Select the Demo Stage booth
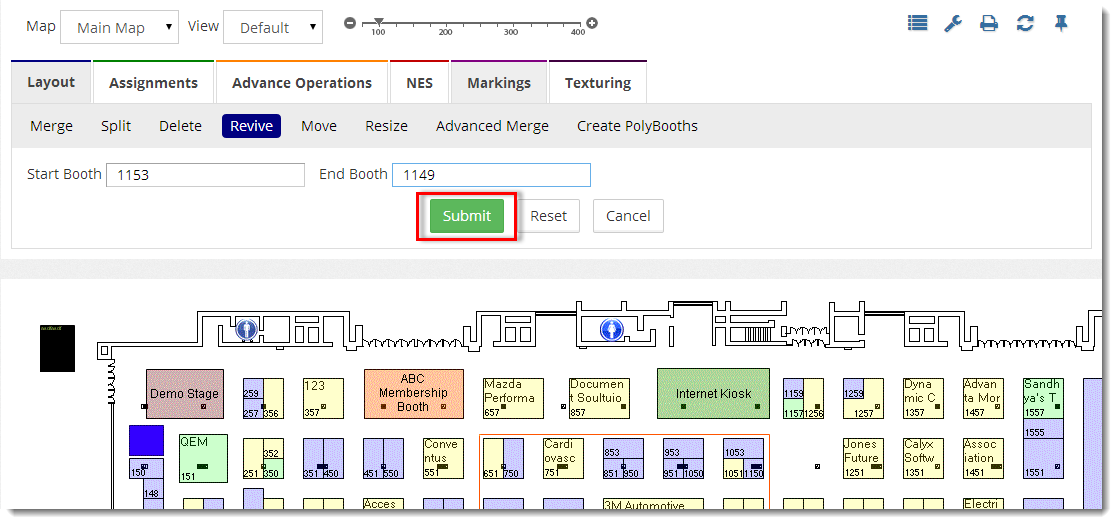Viewport: 1117px width, 524px height. [185, 394]
